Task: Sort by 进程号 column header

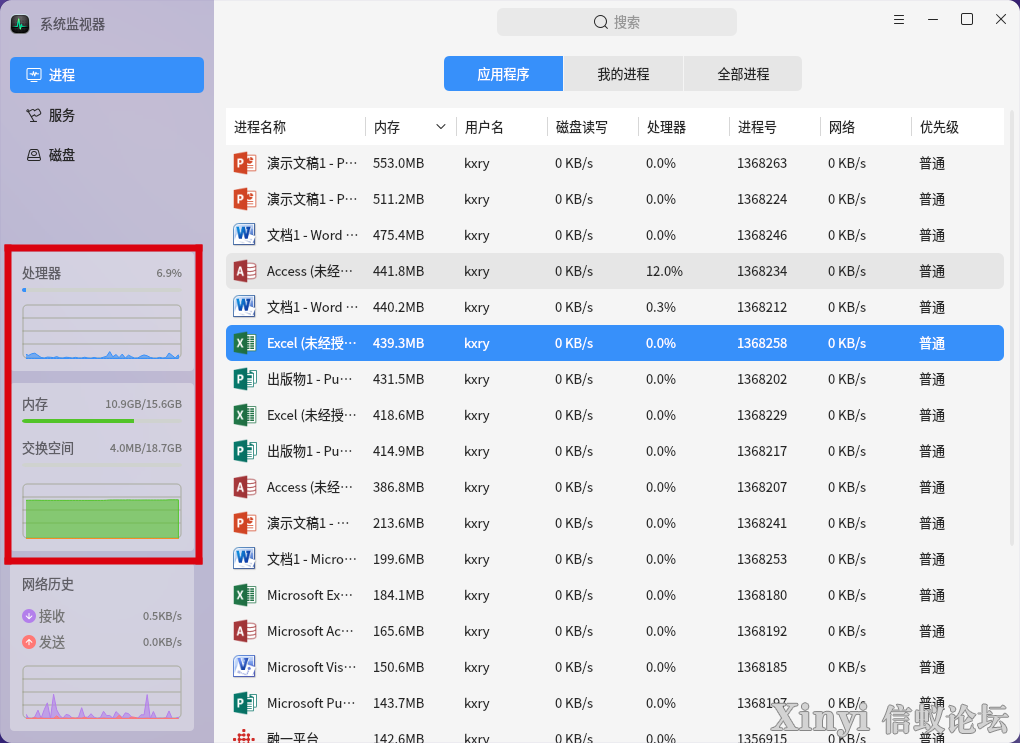Action: click(775, 127)
